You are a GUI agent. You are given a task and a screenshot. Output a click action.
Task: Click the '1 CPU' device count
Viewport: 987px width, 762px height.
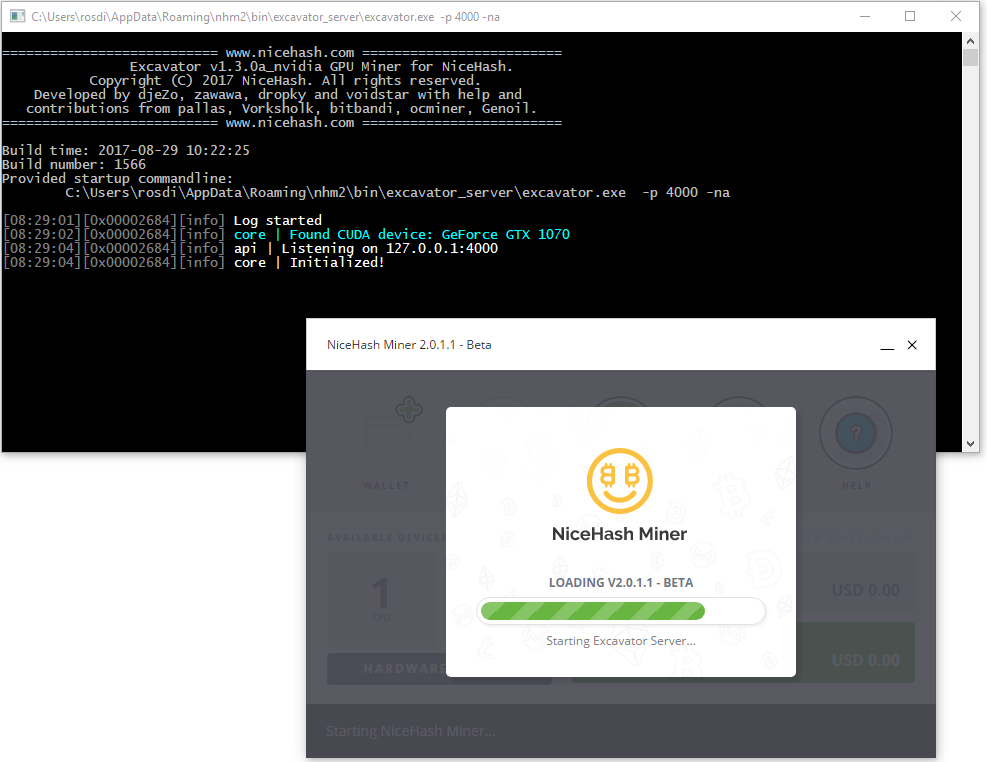pos(381,598)
